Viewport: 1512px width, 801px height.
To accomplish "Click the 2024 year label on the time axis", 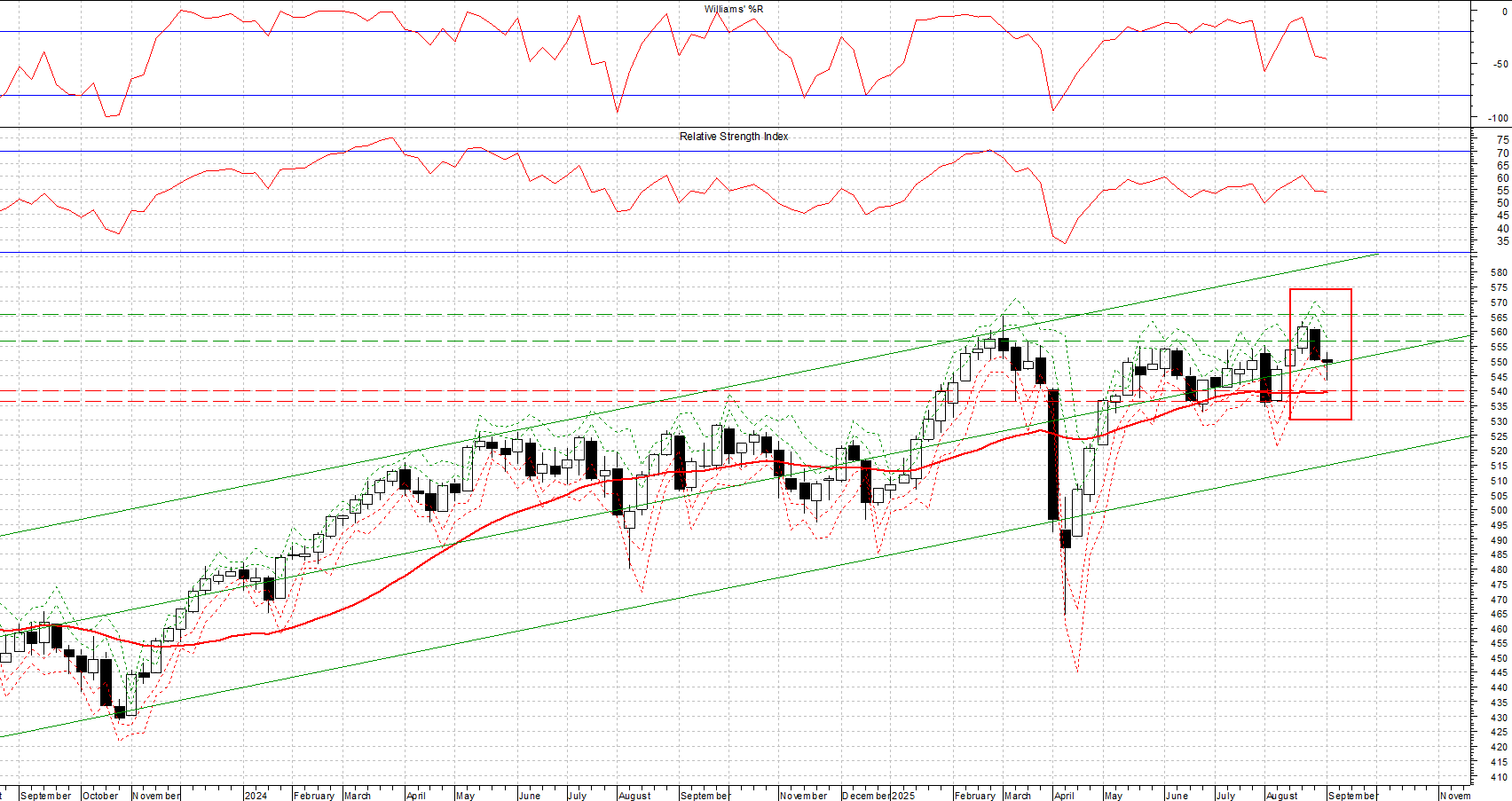I will [x=256, y=796].
